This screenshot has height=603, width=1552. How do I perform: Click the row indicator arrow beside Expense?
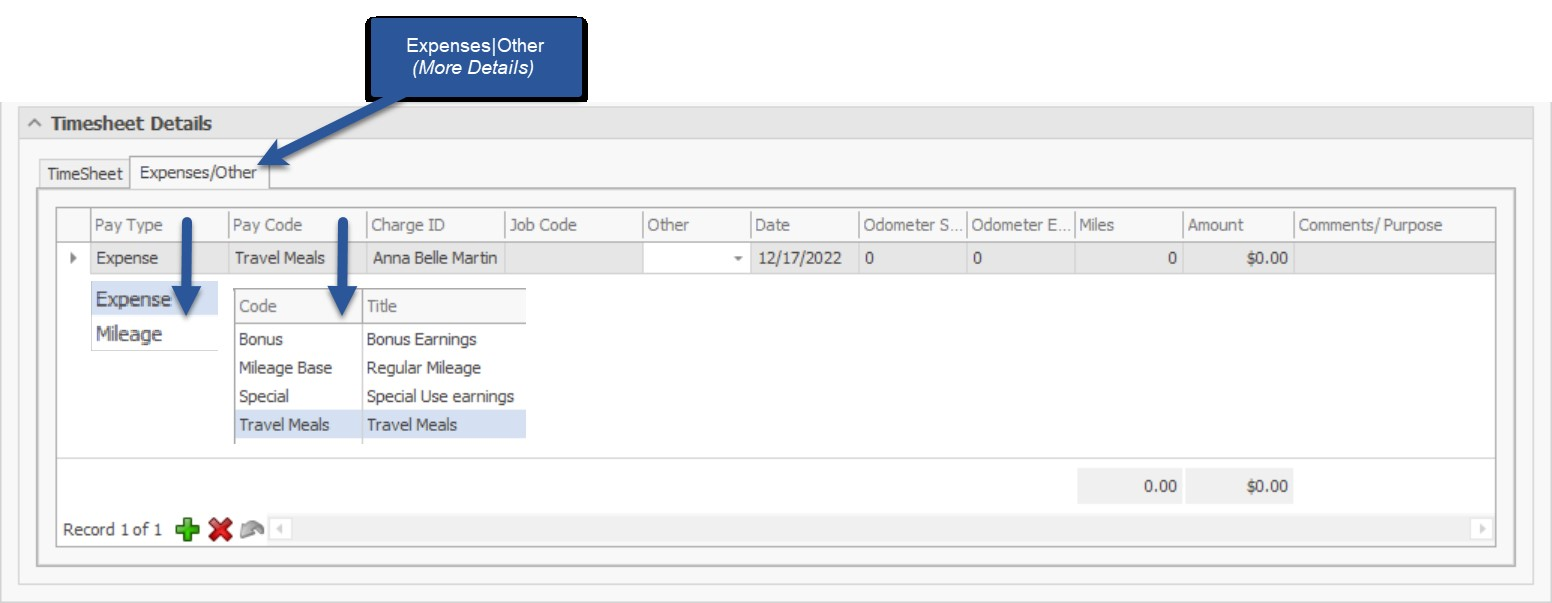(x=73, y=258)
